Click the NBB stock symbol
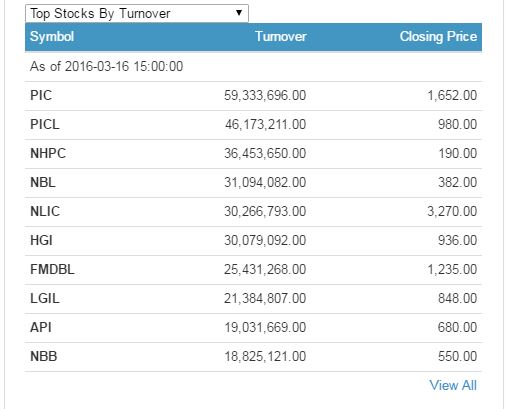The height and width of the screenshot is (409, 505). tap(44, 356)
